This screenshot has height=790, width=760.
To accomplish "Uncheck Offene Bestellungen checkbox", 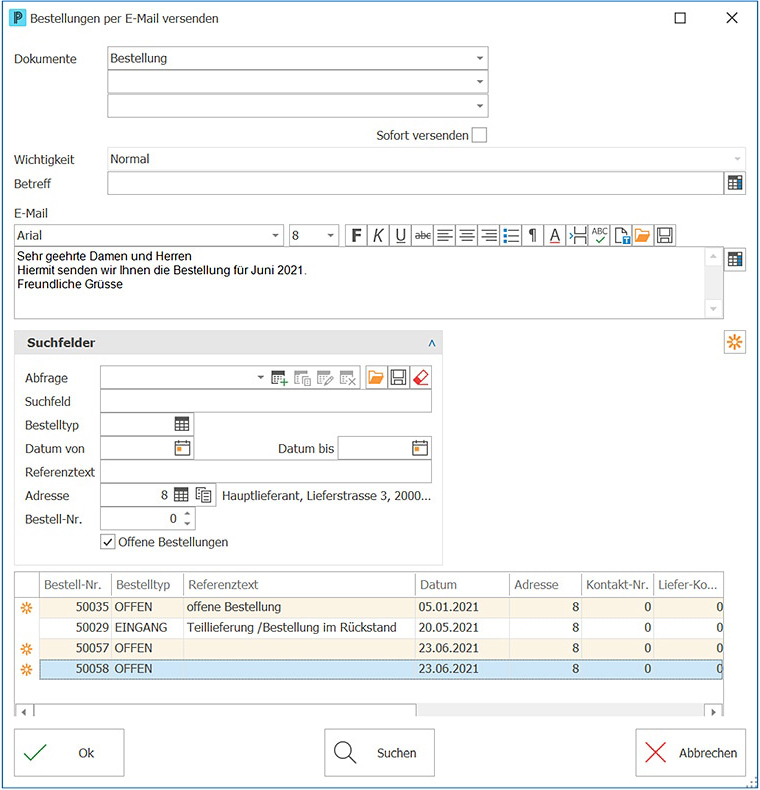I will pos(107,542).
